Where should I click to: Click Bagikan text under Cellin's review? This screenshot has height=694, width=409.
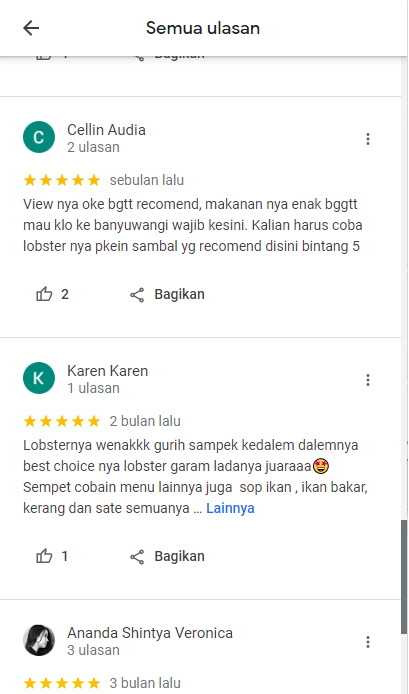tap(179, 294)
